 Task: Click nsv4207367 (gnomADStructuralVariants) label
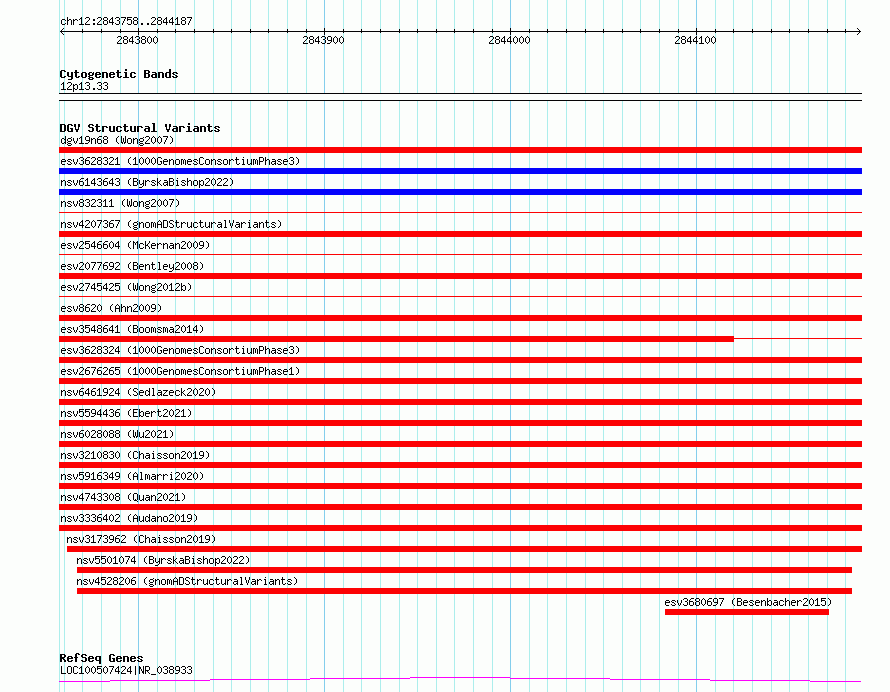tap(171, 224)
